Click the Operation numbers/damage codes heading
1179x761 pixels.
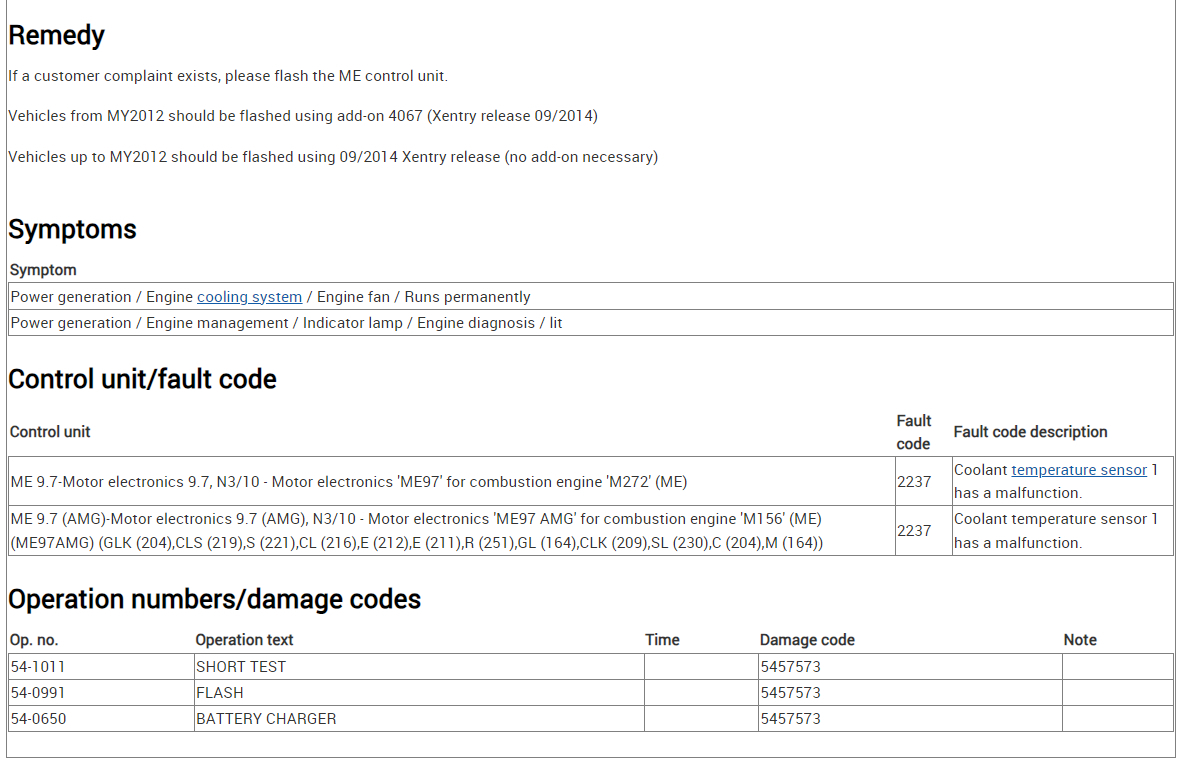click(214, 599)
